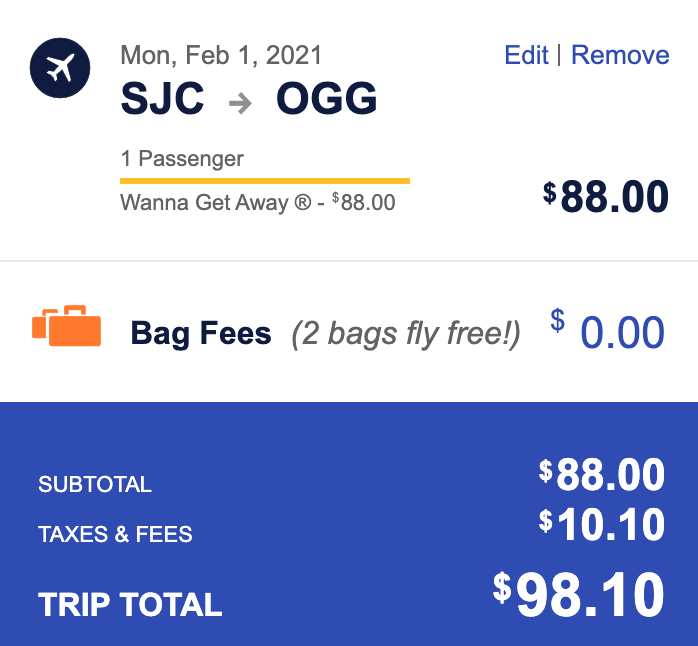Open the Edit link for the flight

pos(526,55)
